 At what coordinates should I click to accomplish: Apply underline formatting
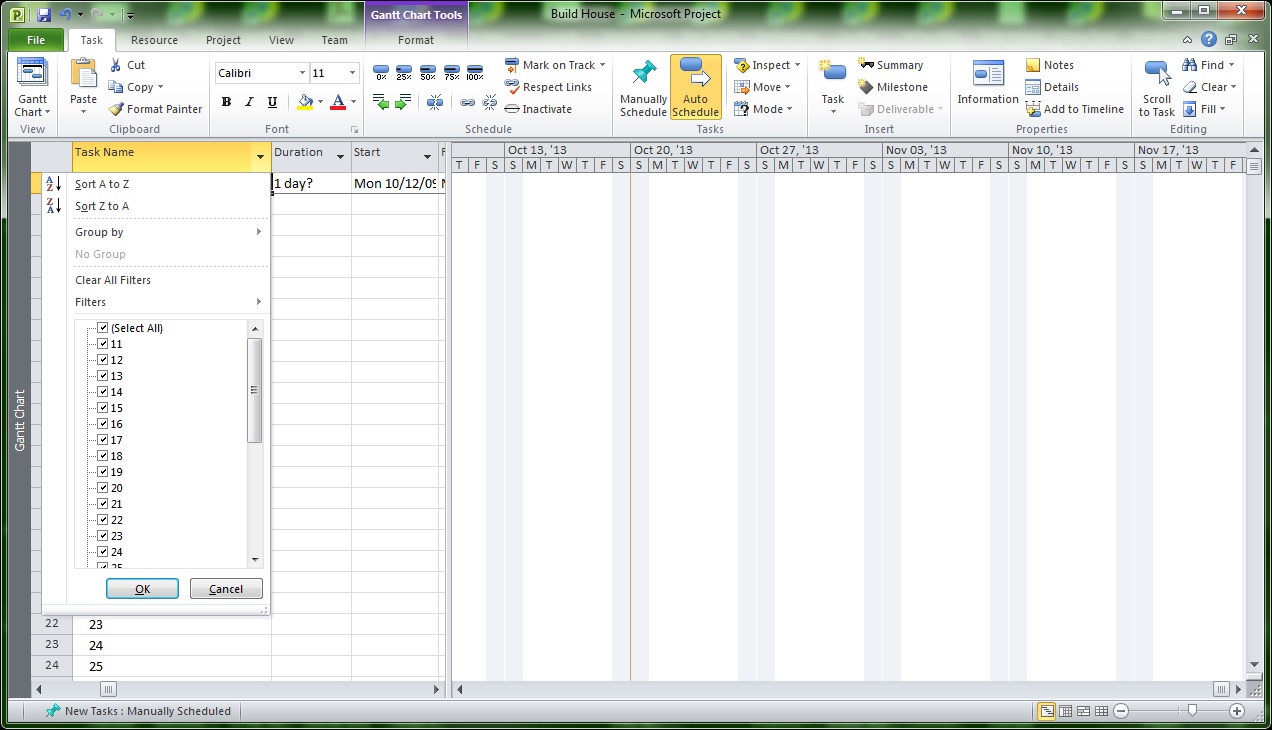(272, 102)
